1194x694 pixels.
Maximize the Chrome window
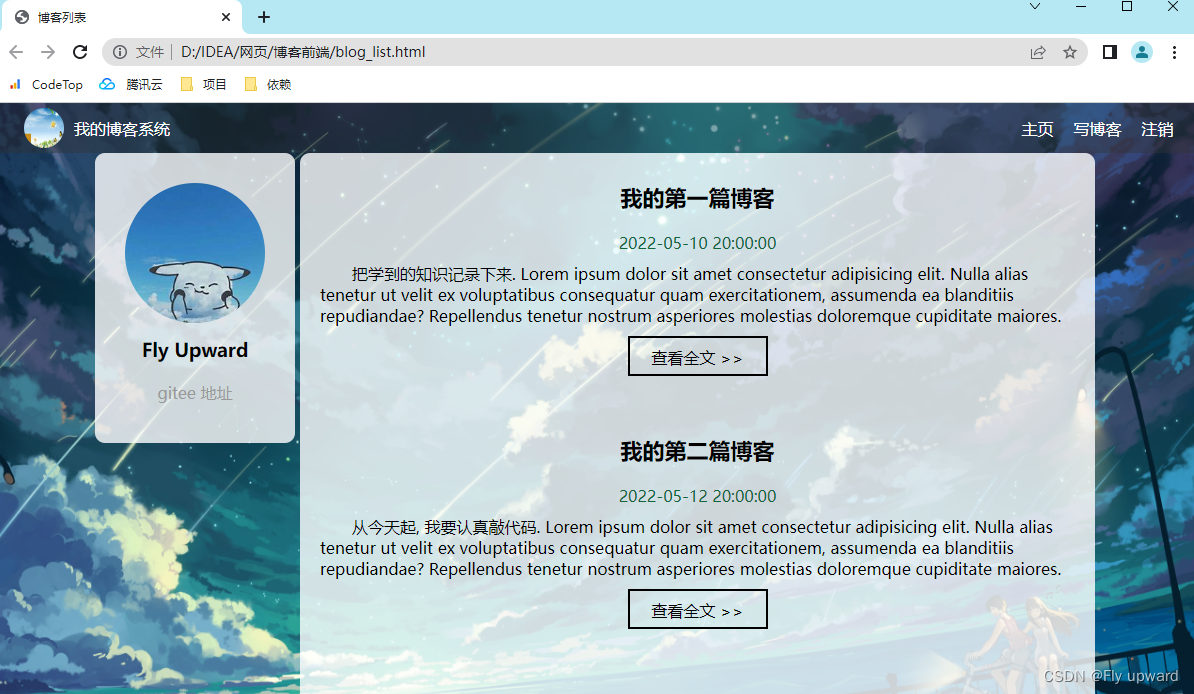tap(1127, 6)
